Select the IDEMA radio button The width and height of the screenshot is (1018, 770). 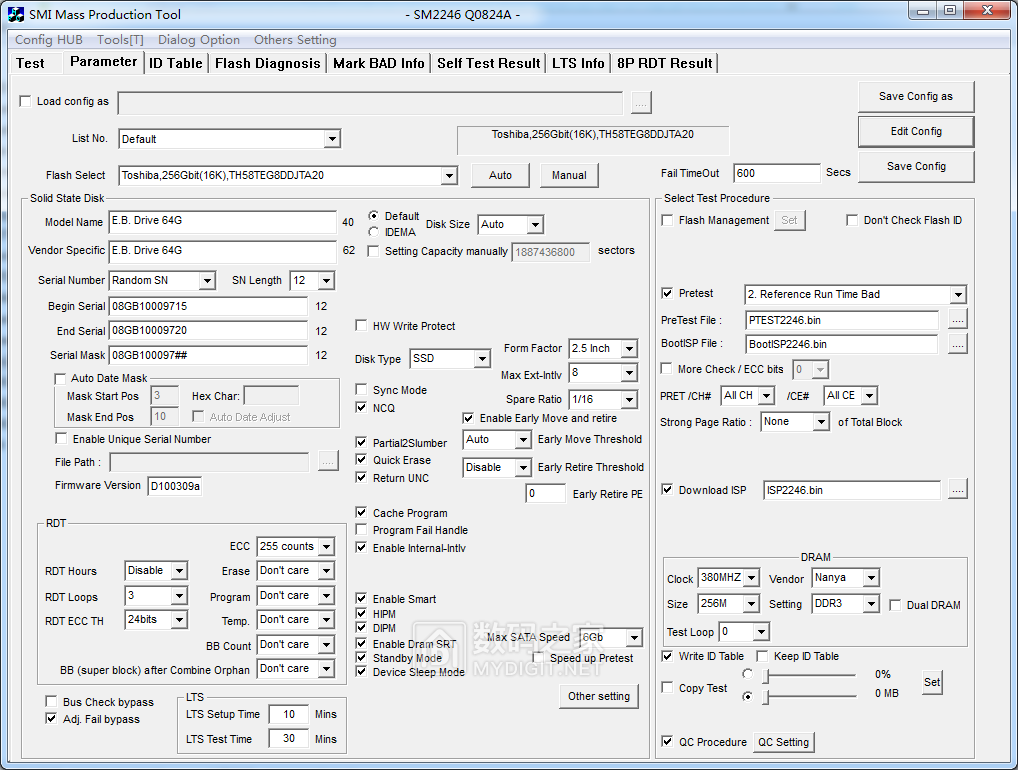[374, 232]
